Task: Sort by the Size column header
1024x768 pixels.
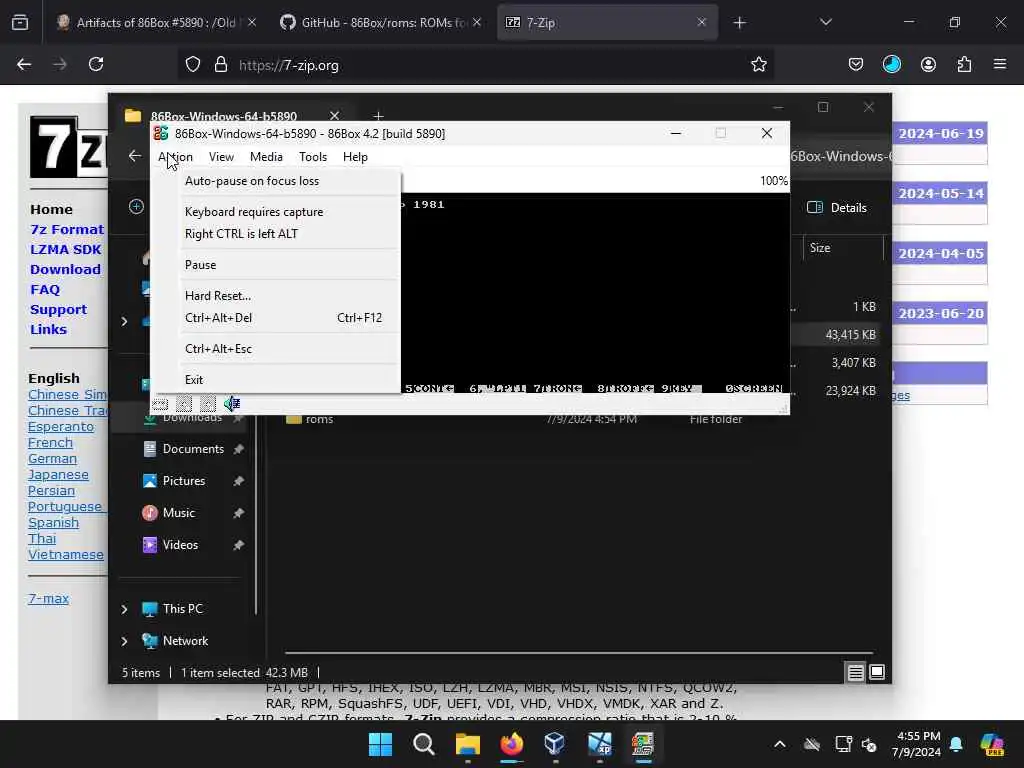Action: pos(842,248)
